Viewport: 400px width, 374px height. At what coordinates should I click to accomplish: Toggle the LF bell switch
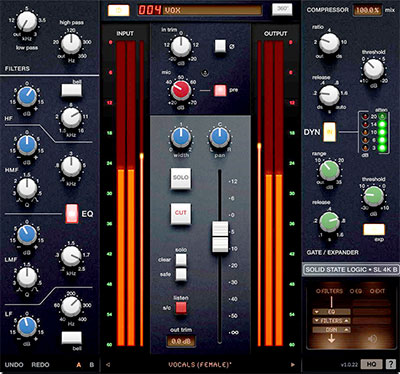(x=71, y=338)
